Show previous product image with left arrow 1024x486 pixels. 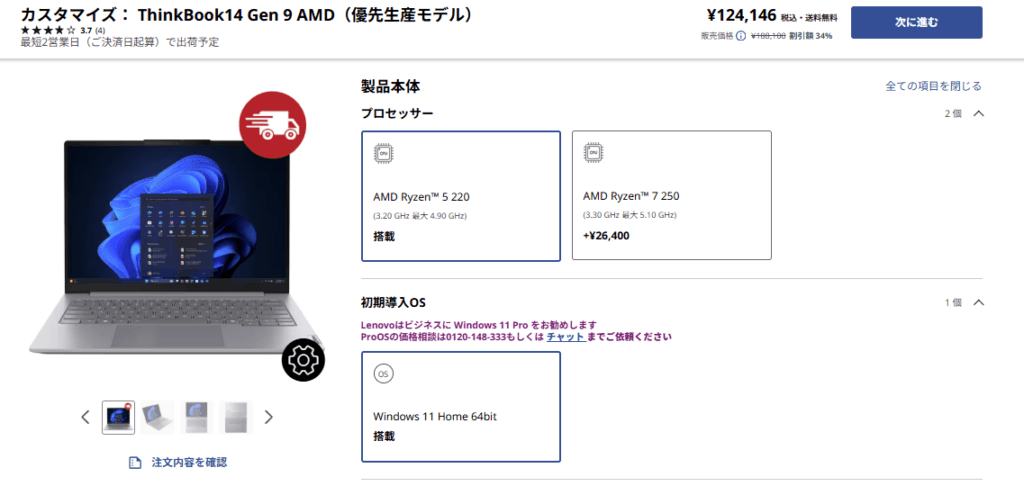click(x=85, y=417)
